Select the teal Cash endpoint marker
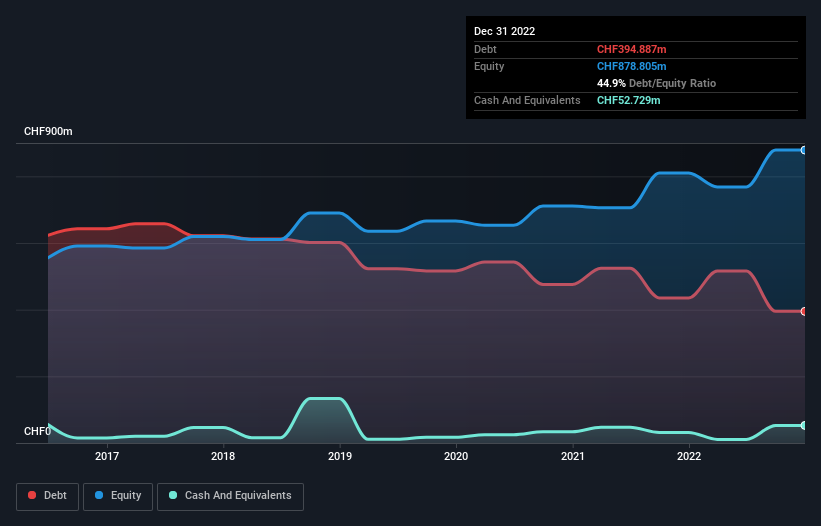The height and width of the screenshot is (526, 821). pyautogui.click(x=804, y=426)
